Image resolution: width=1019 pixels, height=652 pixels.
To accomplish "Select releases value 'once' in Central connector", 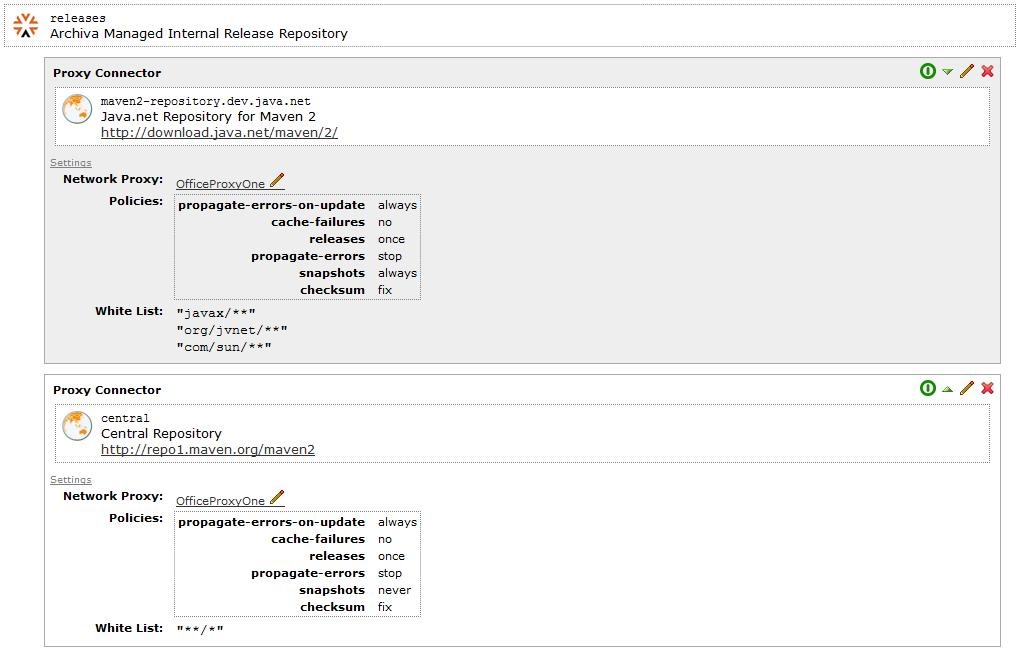I will click(x=391, y=556).
